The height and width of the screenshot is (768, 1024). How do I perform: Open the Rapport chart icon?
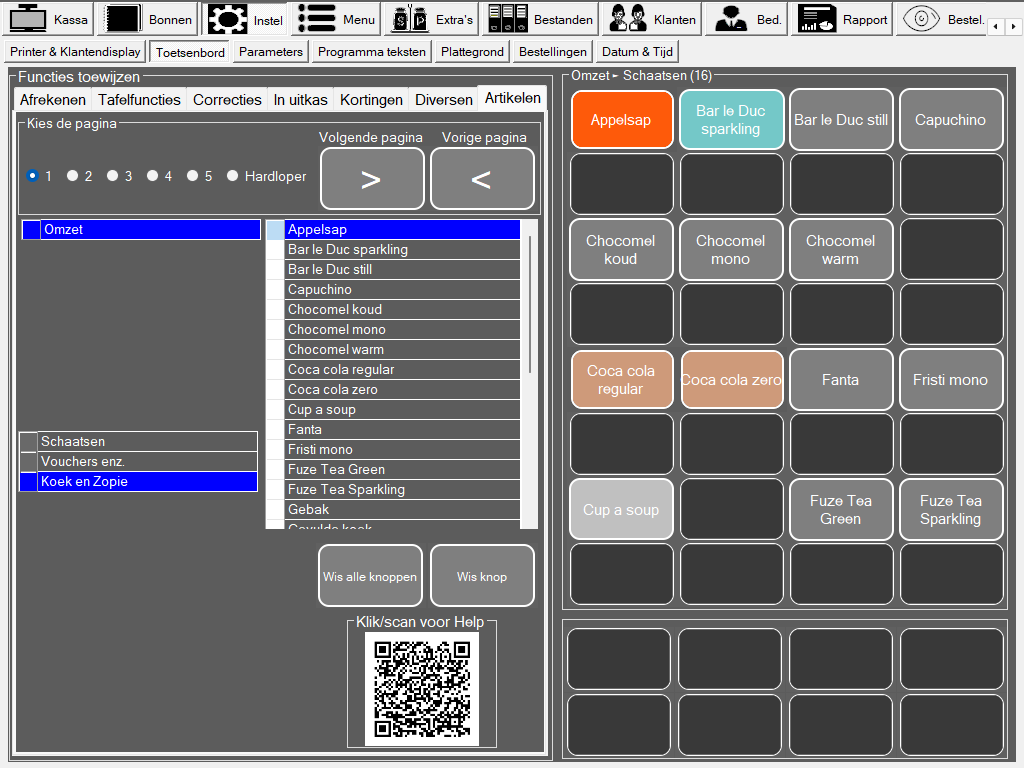pos(817,19)
